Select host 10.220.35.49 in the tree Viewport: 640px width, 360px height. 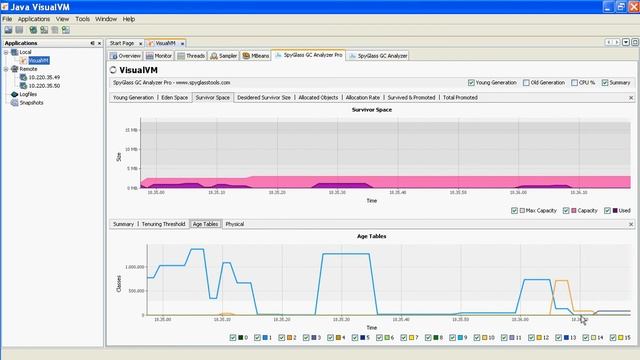coord(44,77)
